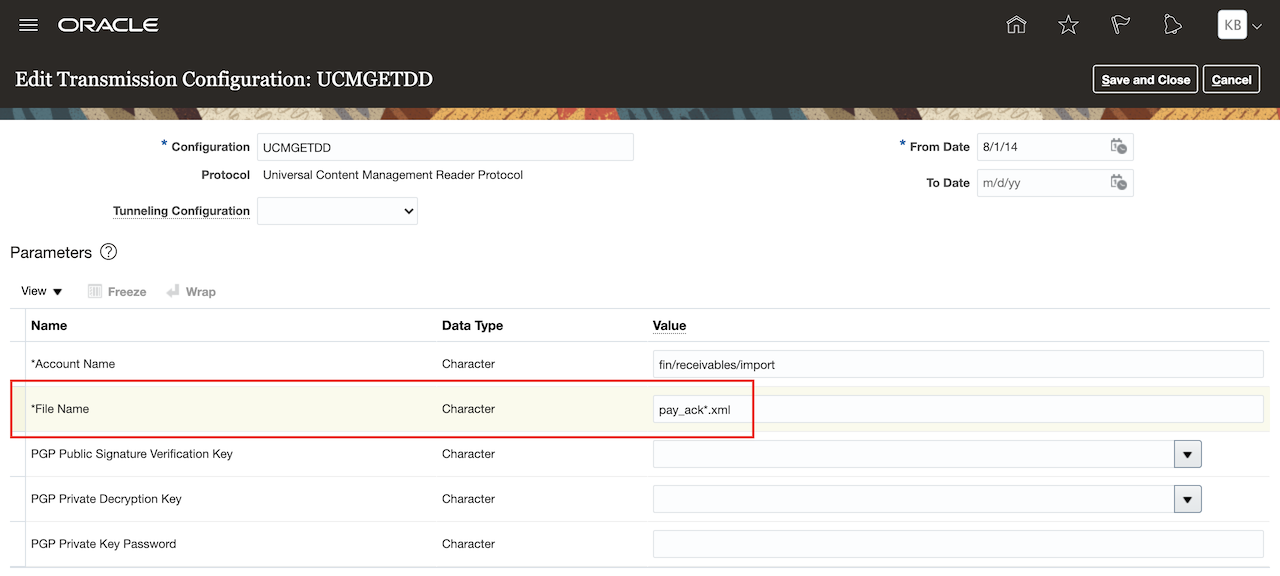
Task: Expand the Tunneling Configuration dropdown
Action: (337, 211)
